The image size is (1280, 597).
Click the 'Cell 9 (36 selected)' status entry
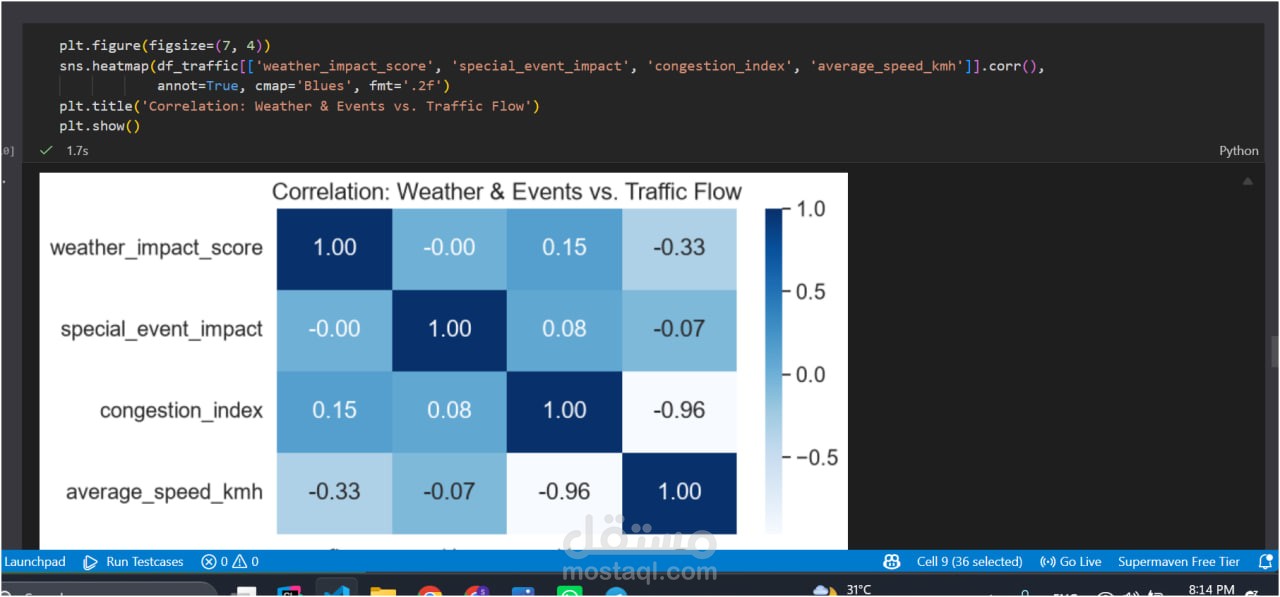point(969,562)
